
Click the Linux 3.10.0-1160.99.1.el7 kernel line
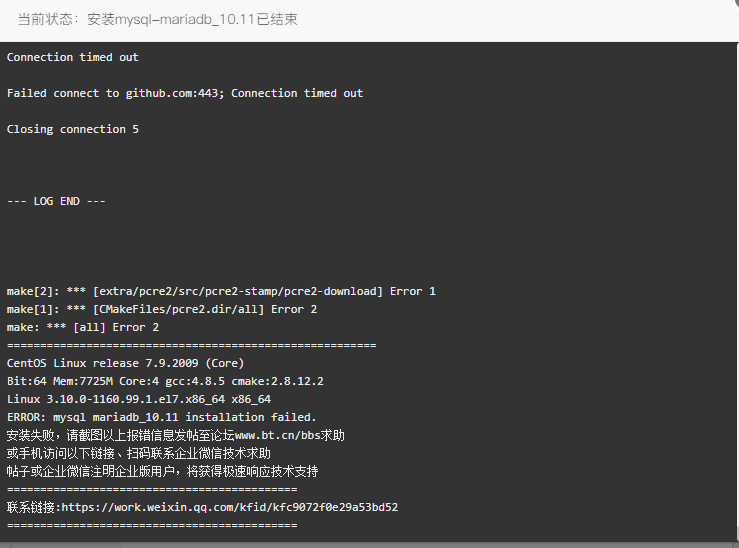pyautogui.click(x=139, y=399)
